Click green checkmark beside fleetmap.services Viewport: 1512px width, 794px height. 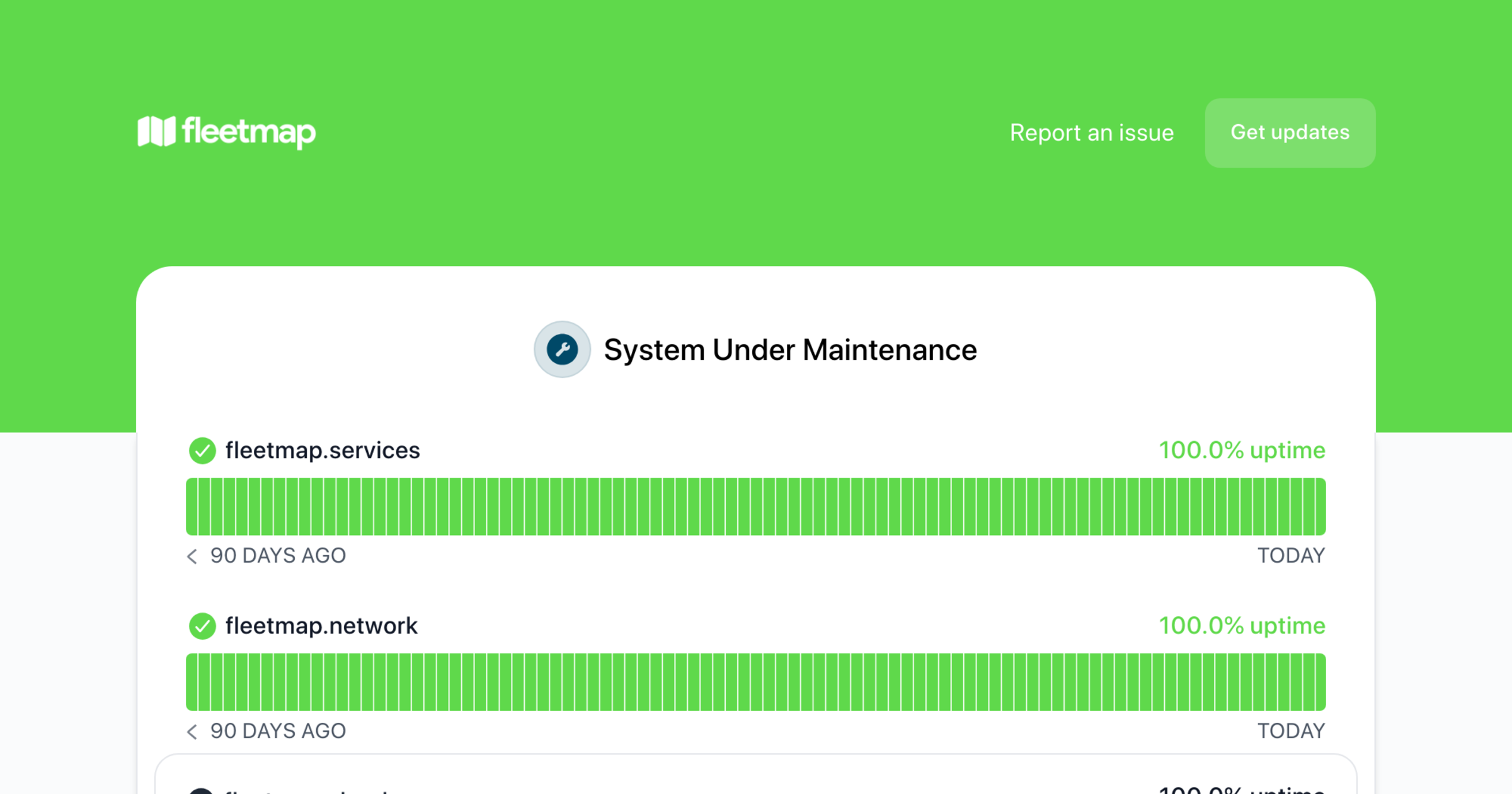tap(202, 451)
